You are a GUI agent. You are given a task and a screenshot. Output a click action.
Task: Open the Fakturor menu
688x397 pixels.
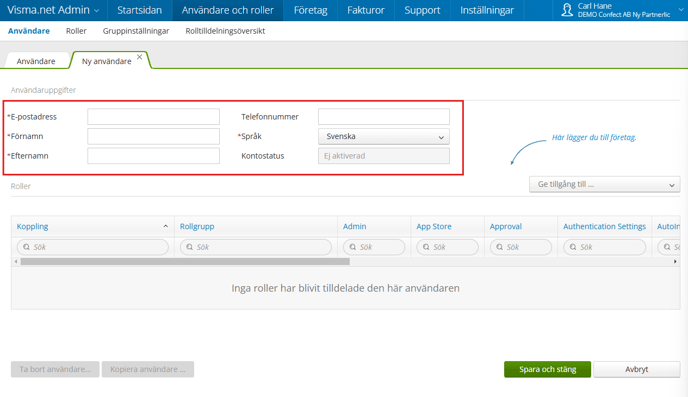[x=366, y=10]
